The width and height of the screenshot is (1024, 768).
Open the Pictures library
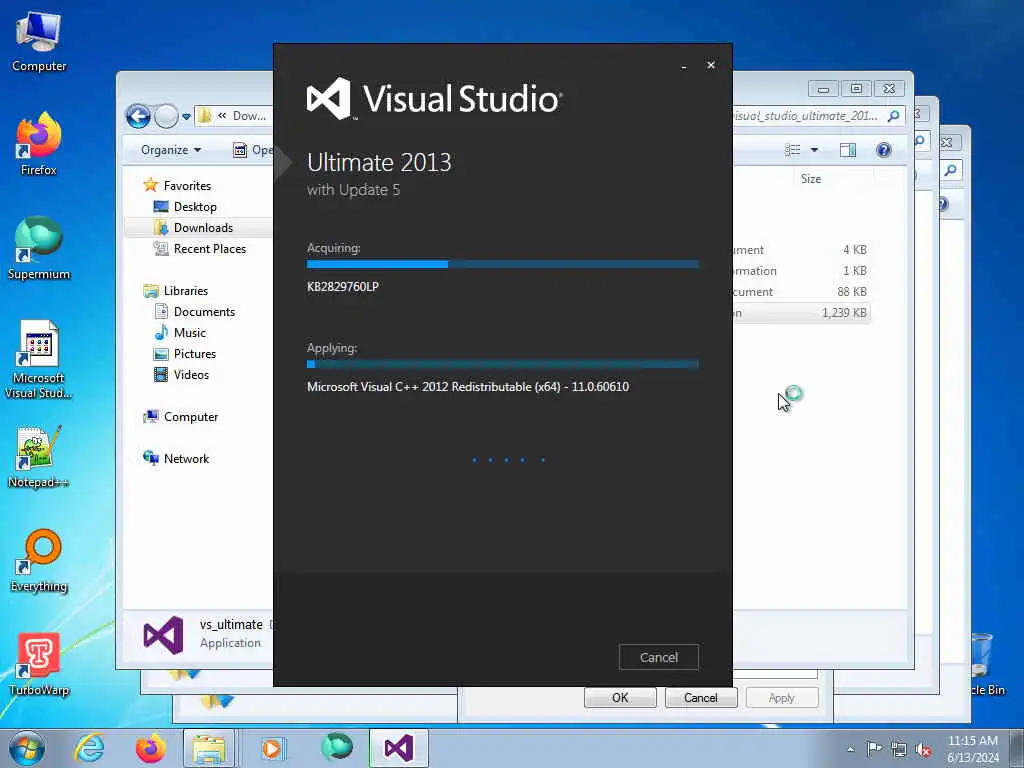point(195,353)
